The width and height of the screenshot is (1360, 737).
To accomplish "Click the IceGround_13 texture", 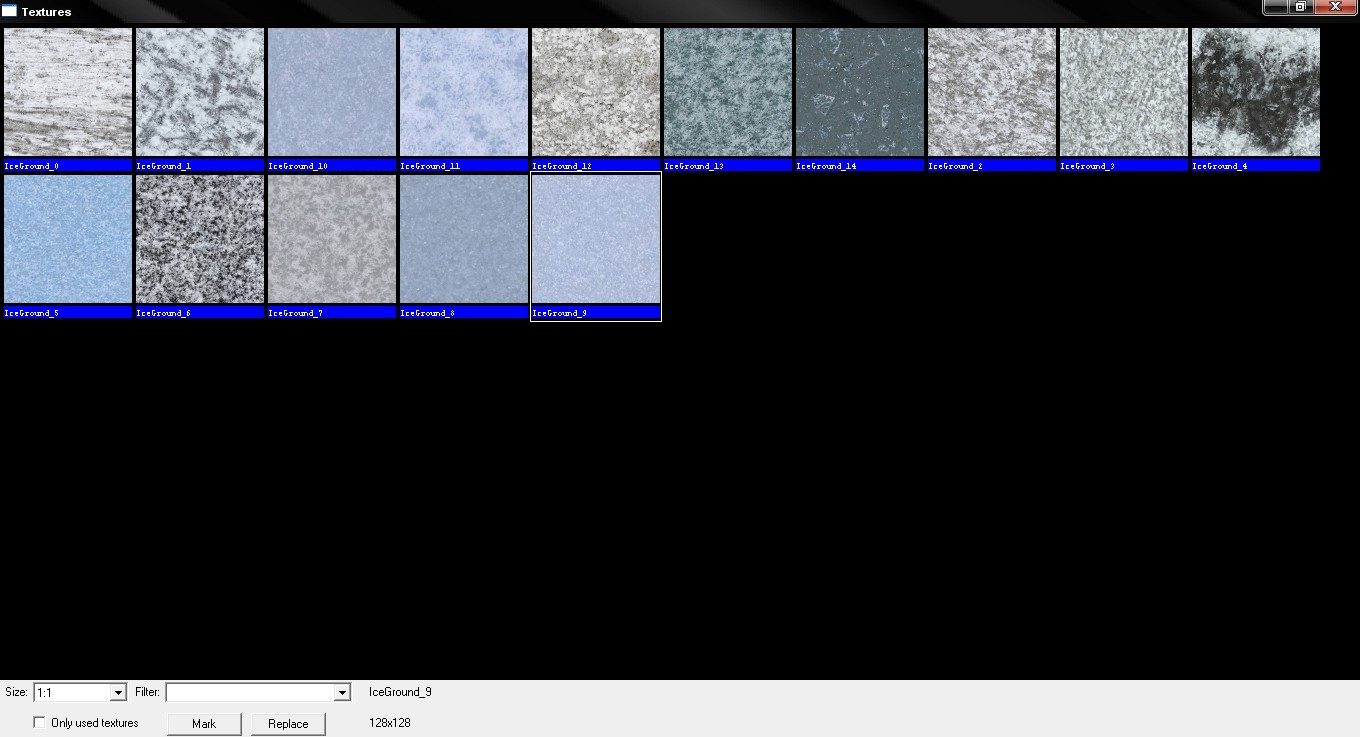I will click(728, 92).
